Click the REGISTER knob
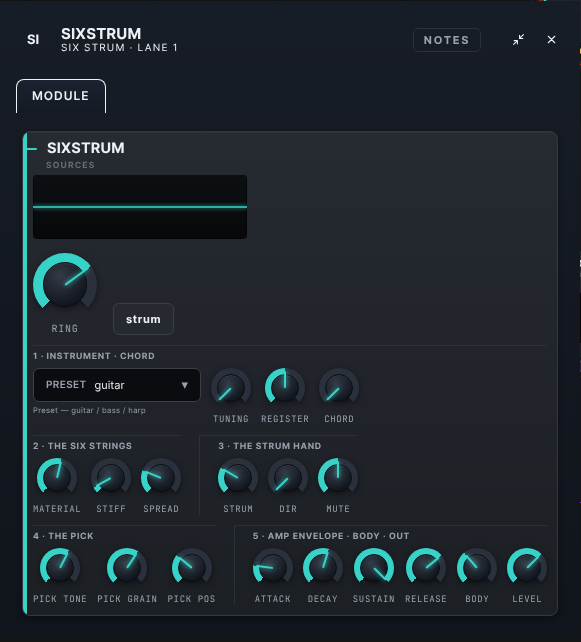This screenshot has height=642, width=581. 285,388
